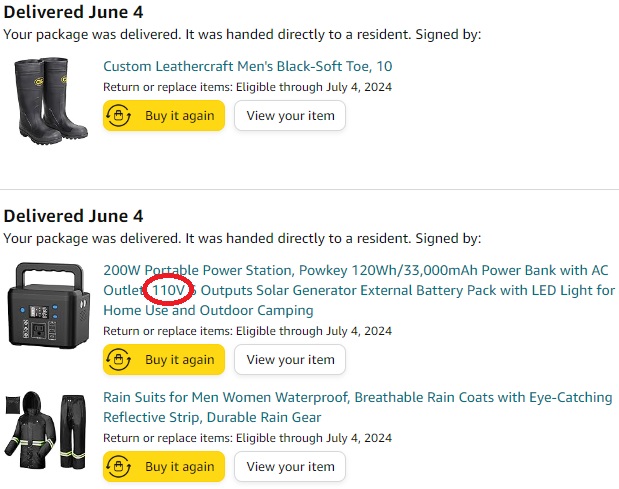Click rain suit return eligibility text

click(248, 438)
